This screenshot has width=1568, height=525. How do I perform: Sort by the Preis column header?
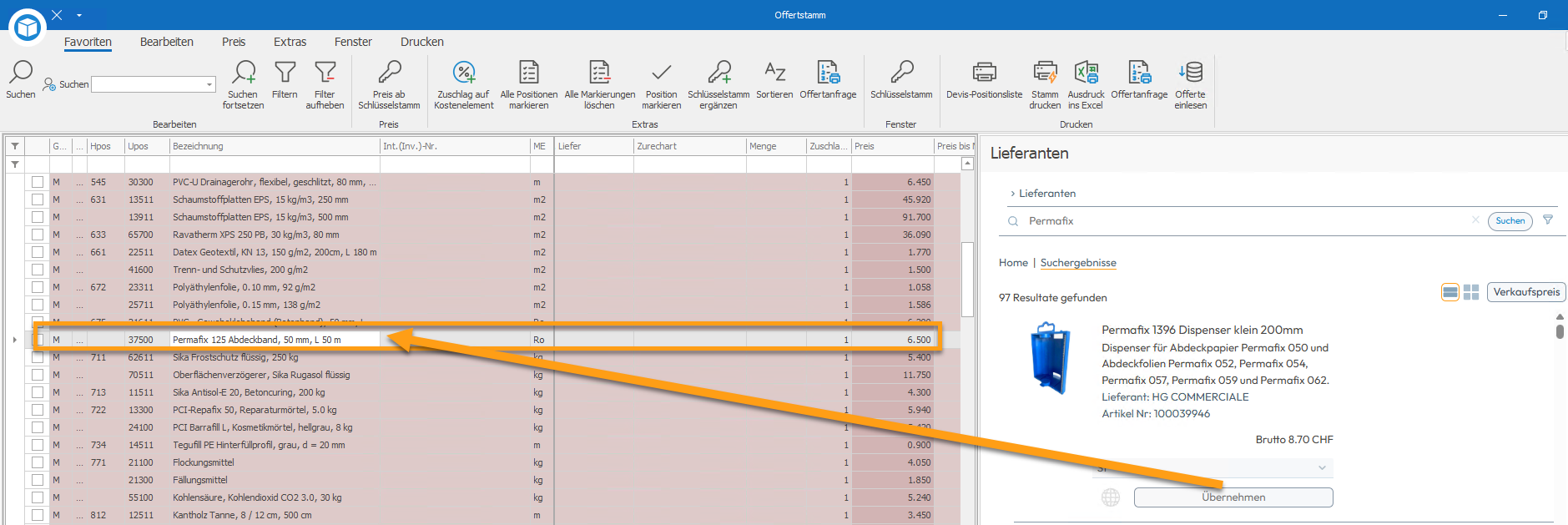pyautogui.click(x=892, y=146)
